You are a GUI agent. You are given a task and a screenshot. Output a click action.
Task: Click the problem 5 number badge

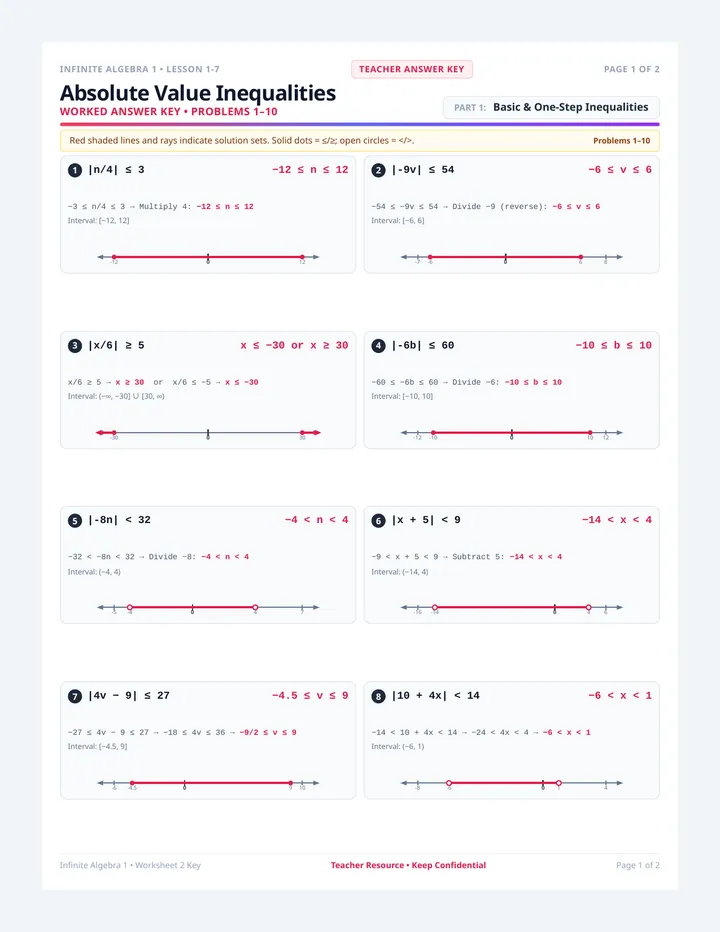[74, 521]
